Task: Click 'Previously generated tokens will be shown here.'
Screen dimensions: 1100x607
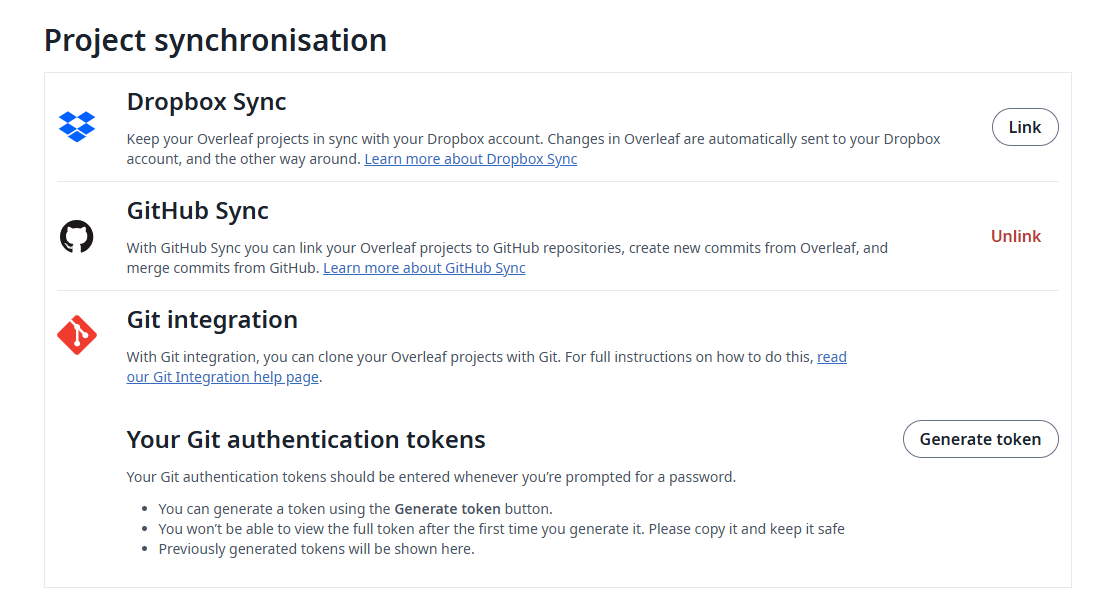Action: pos(316,549)
